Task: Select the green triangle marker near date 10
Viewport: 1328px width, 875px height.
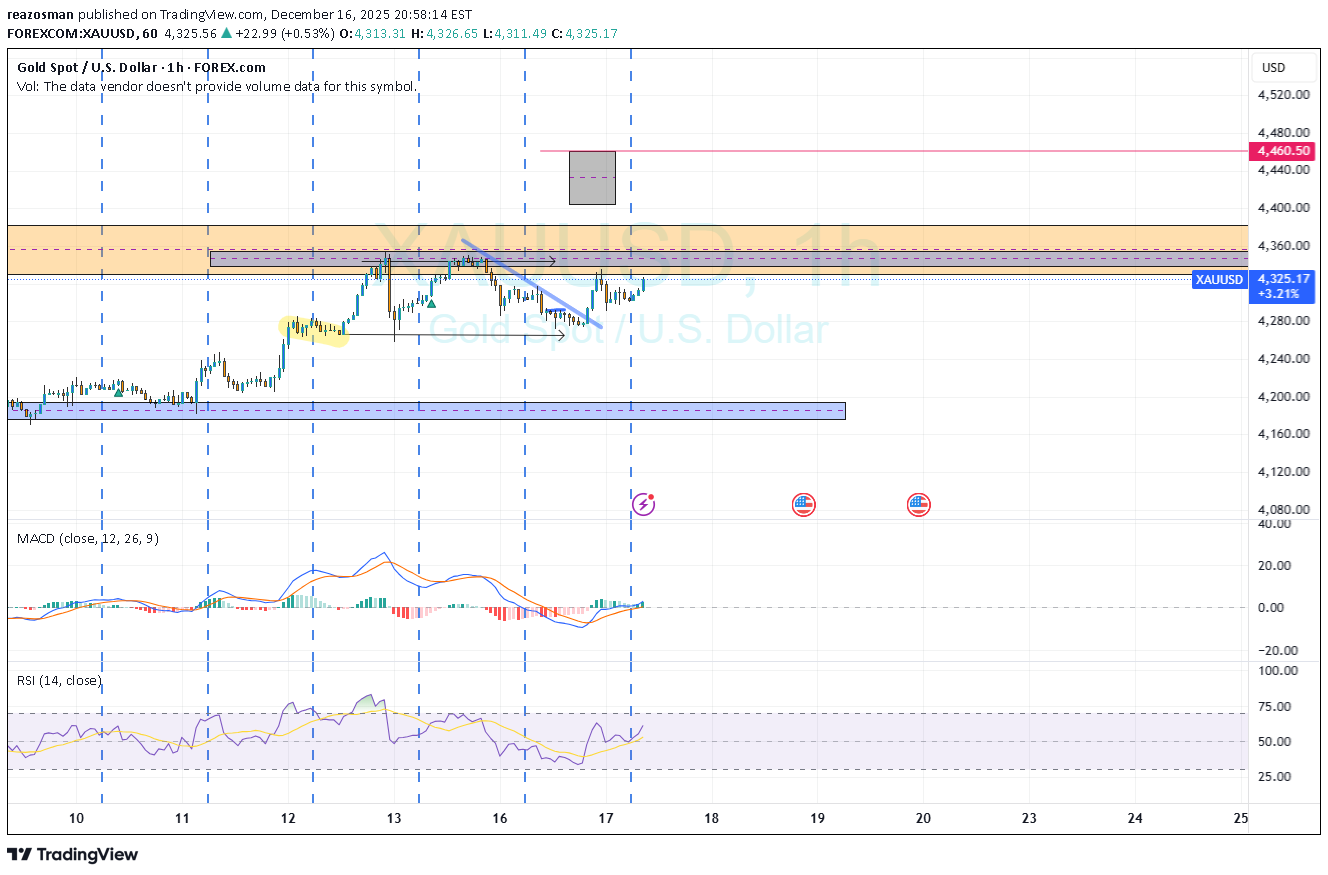Action: (x=118, y=391)
